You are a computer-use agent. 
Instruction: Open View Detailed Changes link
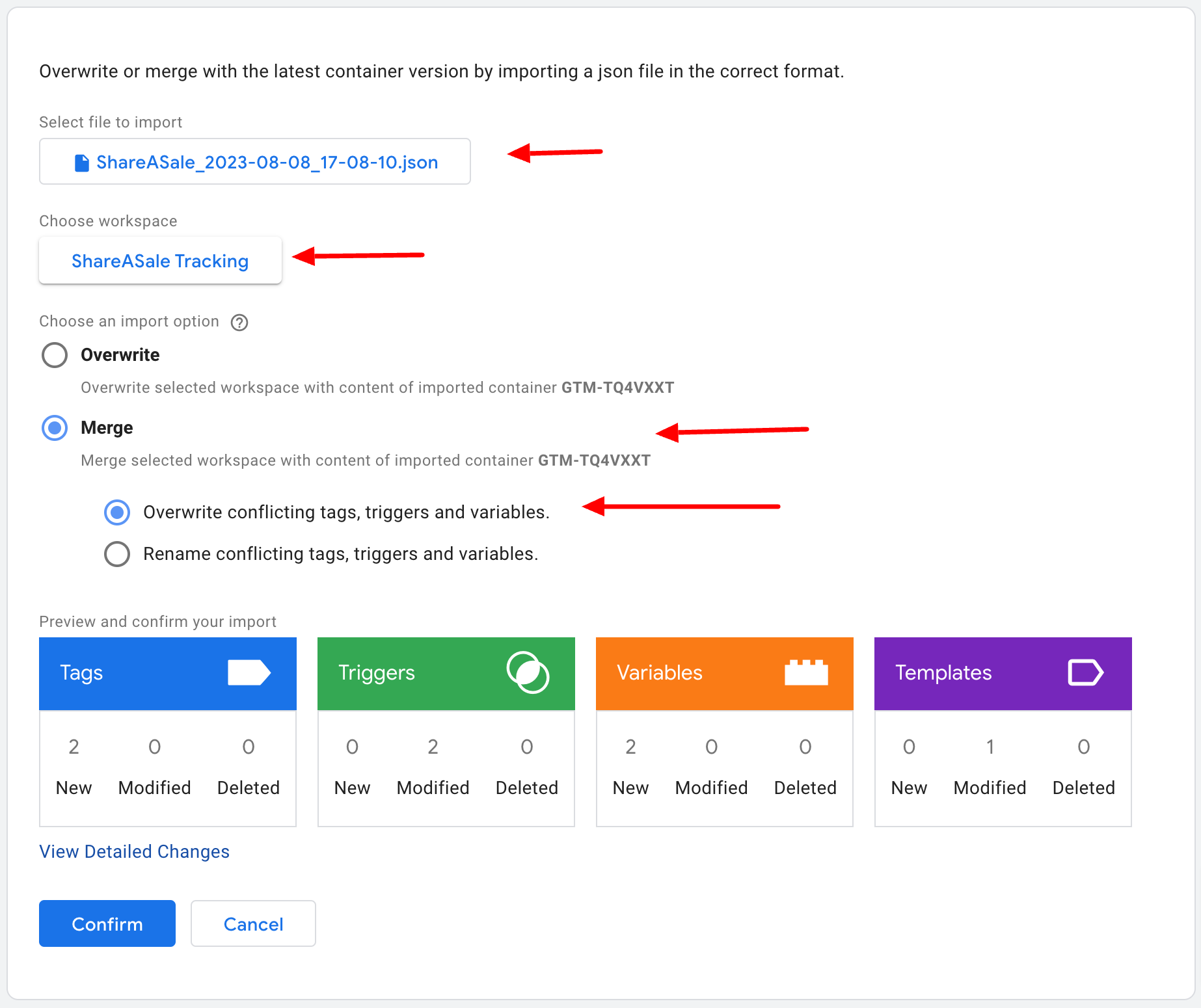coord(135,851)
